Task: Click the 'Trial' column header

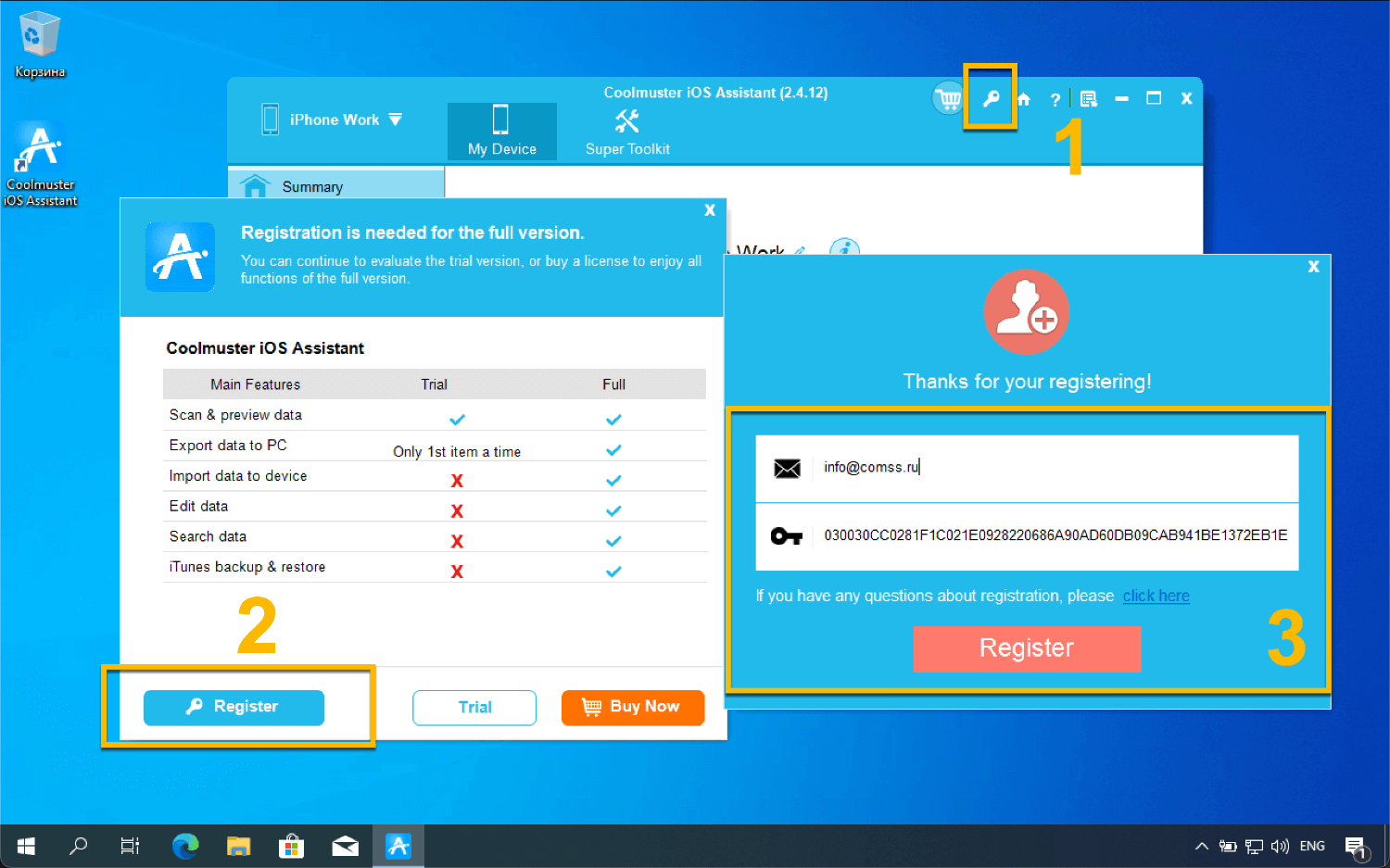Action: (435, 384)
